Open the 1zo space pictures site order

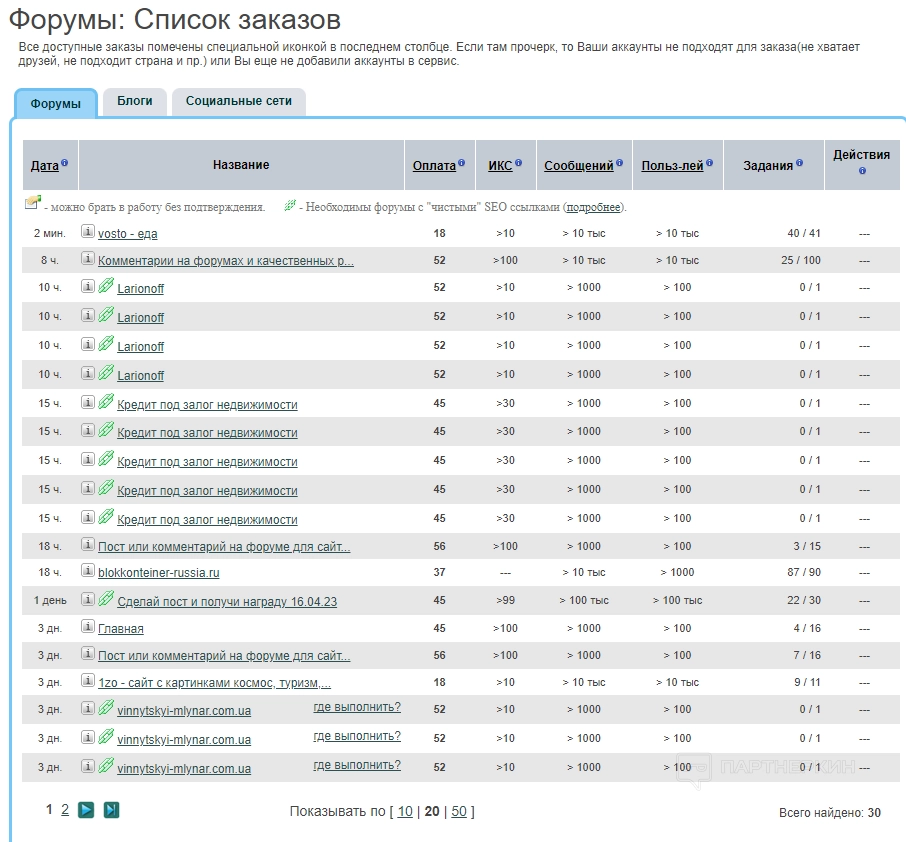point(214,683)
